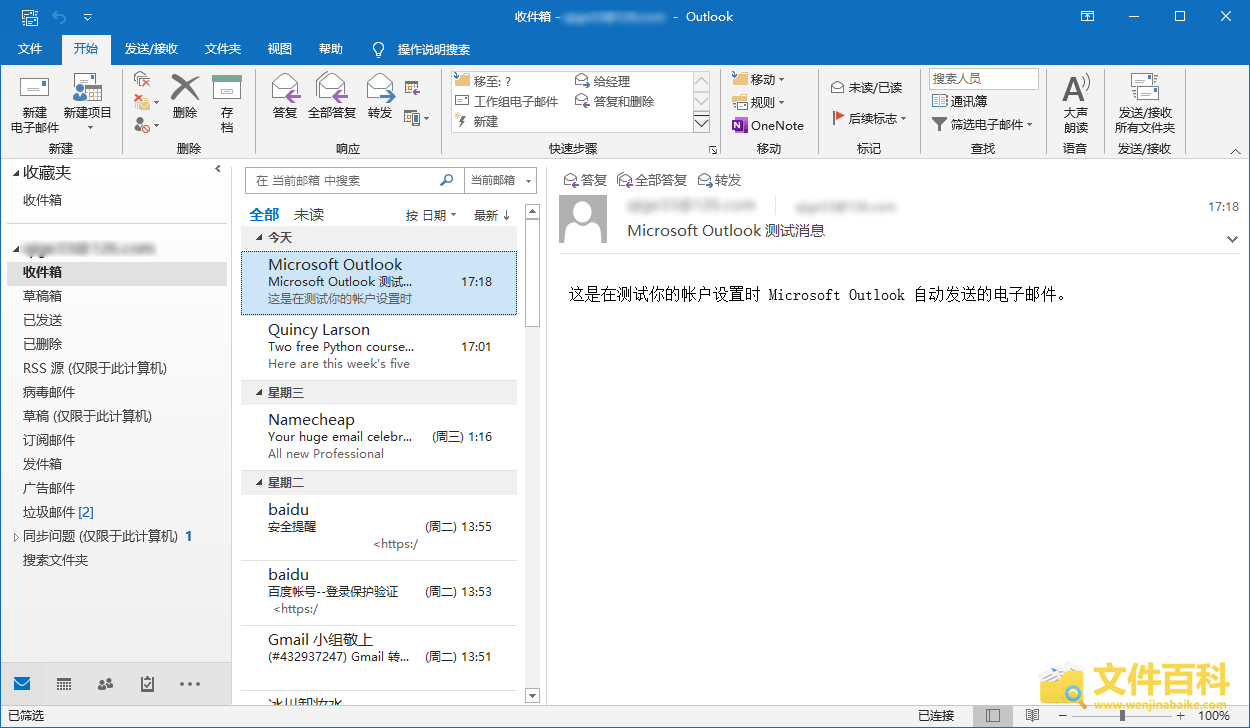Open the Filter Email (筛选电子邮件) dropdown
1250x728 pixels.
pyautogui.click(x=982, y=124)
